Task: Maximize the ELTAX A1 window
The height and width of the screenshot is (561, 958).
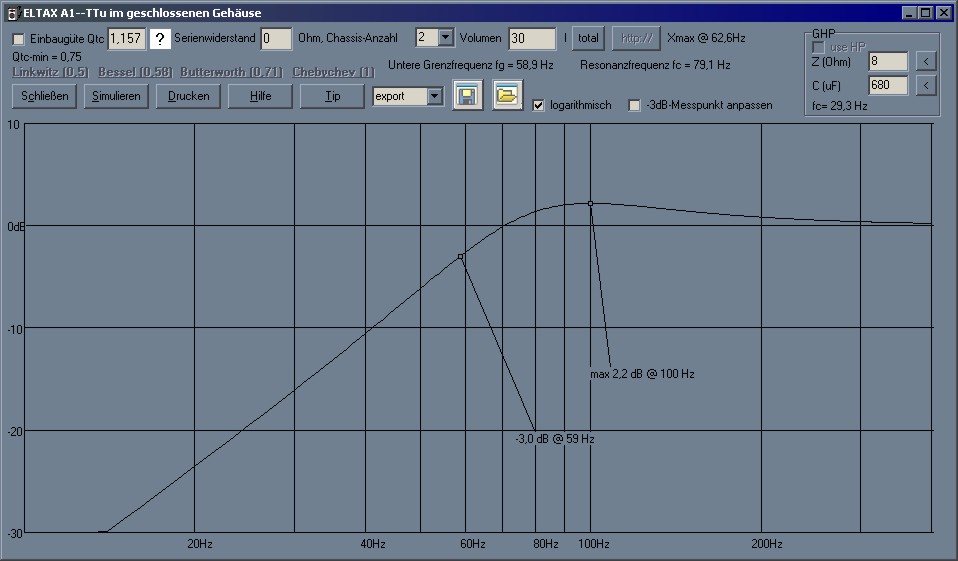Action: point(926,13)
